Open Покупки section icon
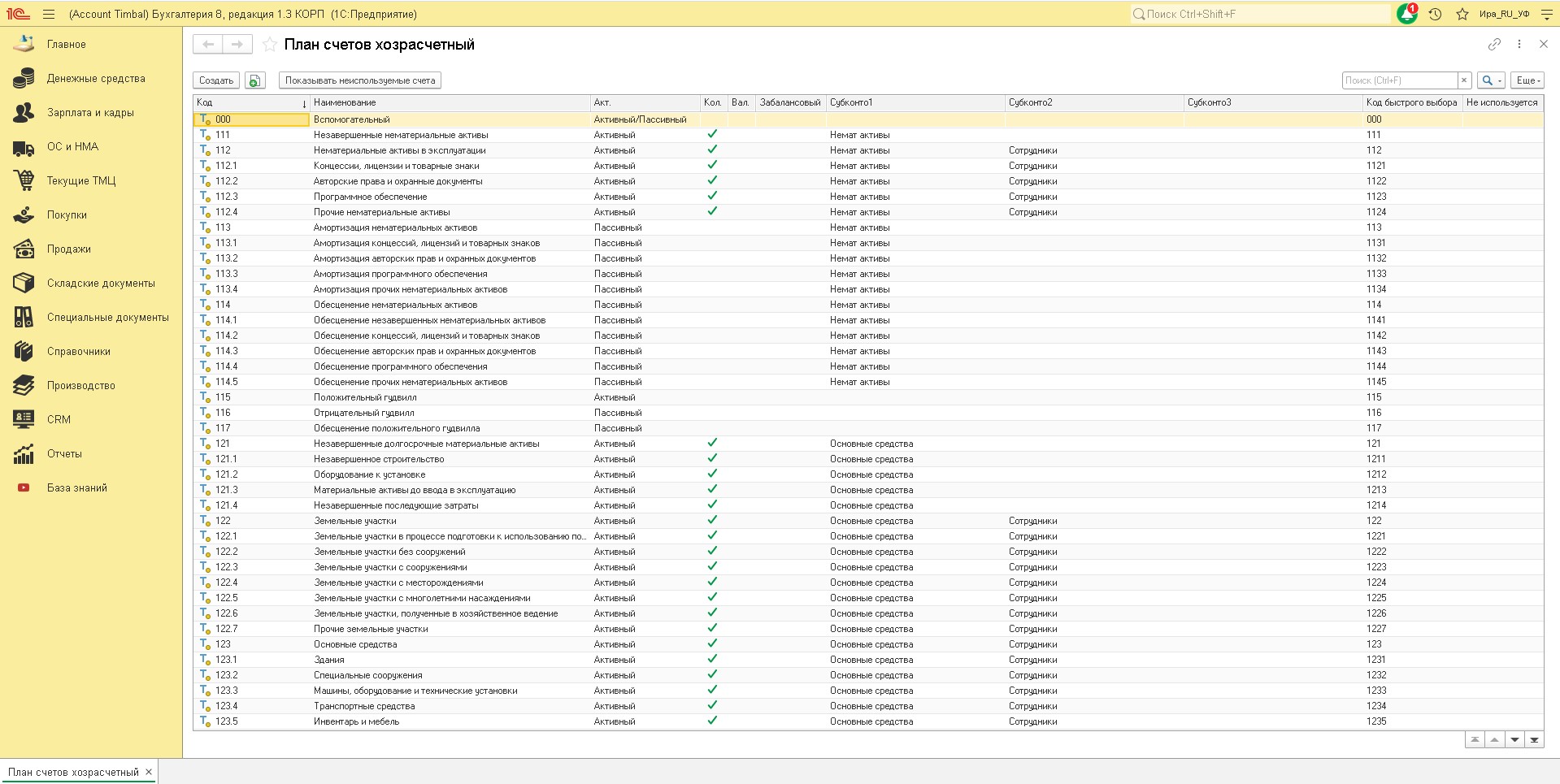This screenshot has width=1560, height=784. (24, 214)
